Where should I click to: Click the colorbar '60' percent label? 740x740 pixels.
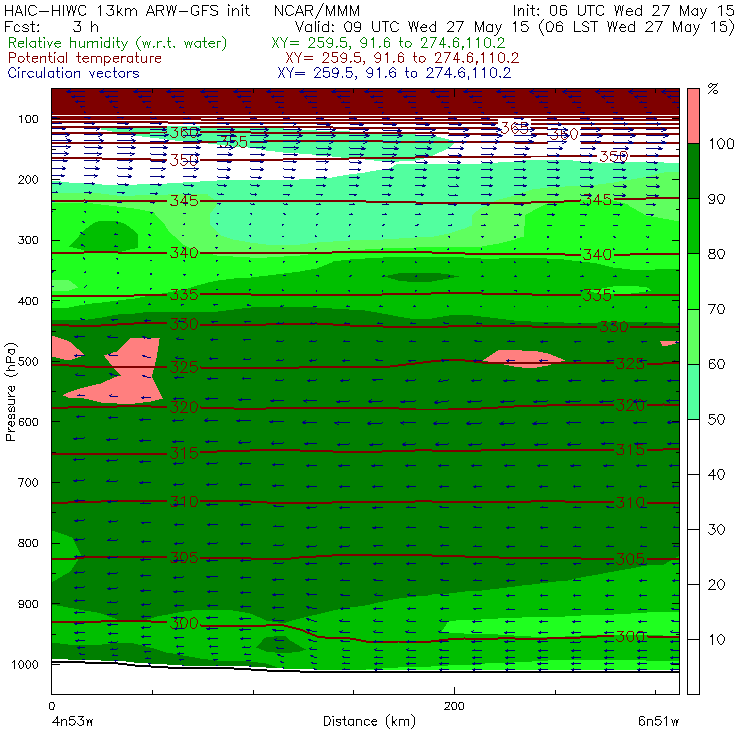pos(717,364)
